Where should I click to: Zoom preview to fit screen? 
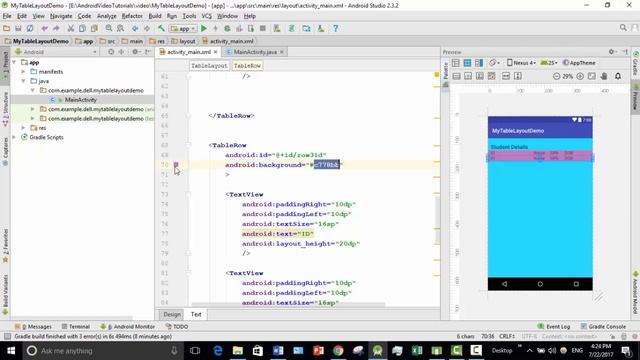[x=592, y=76]
